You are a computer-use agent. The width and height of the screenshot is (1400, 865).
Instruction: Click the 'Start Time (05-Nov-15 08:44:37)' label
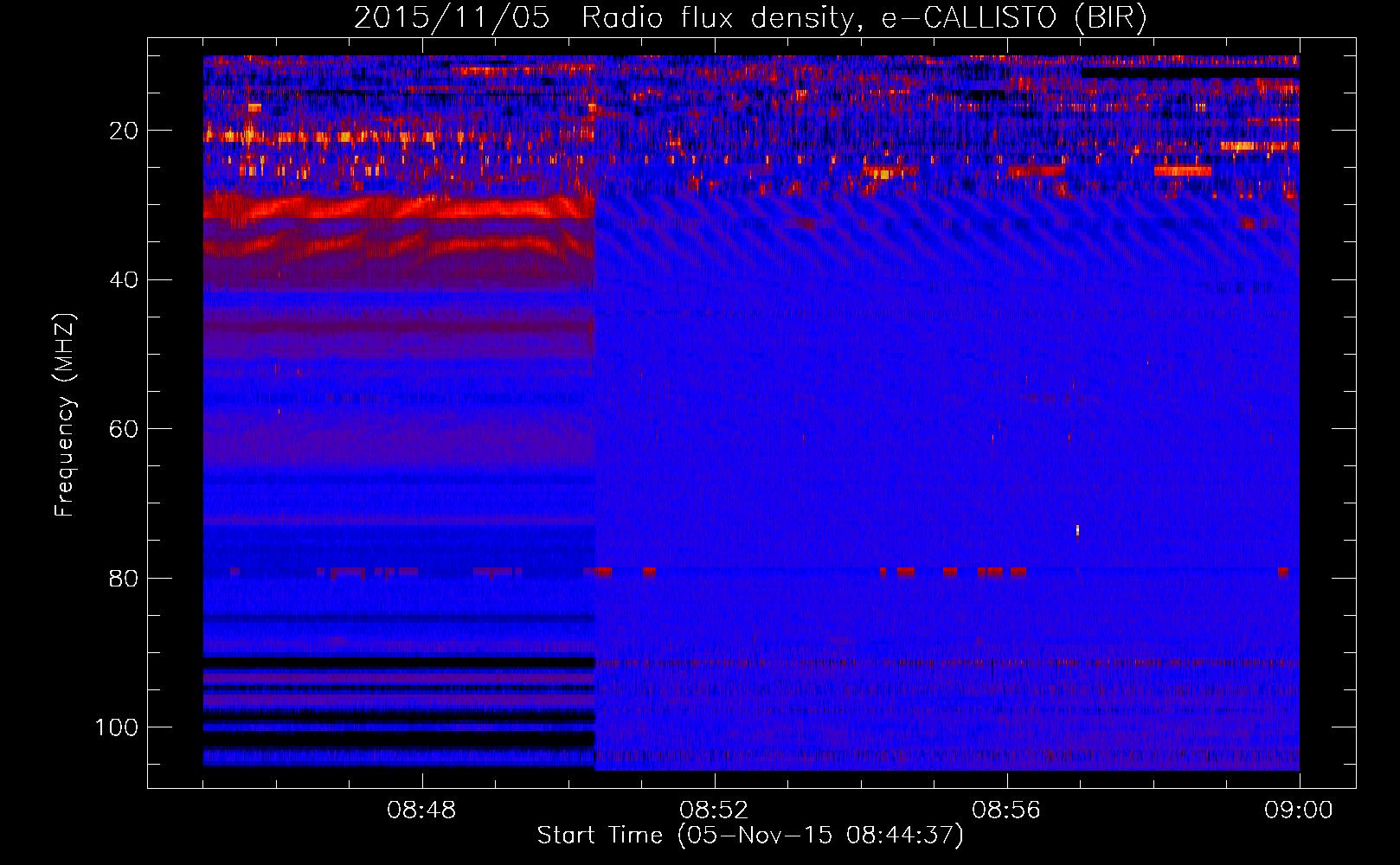tap(750, 836)
